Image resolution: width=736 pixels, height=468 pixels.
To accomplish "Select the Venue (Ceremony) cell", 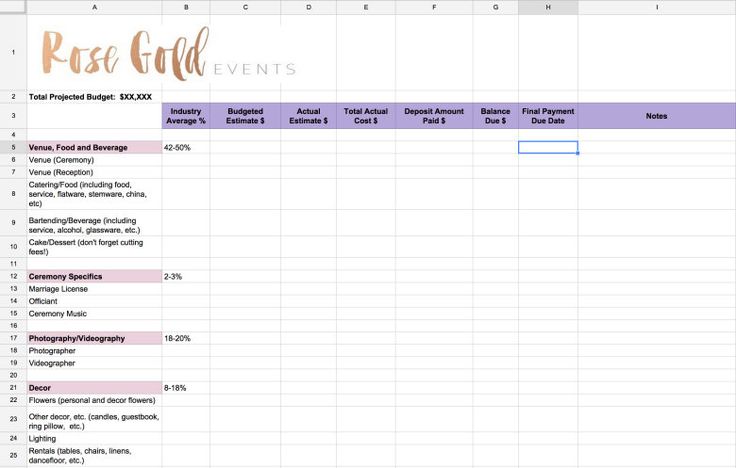I will click(94, 160).
